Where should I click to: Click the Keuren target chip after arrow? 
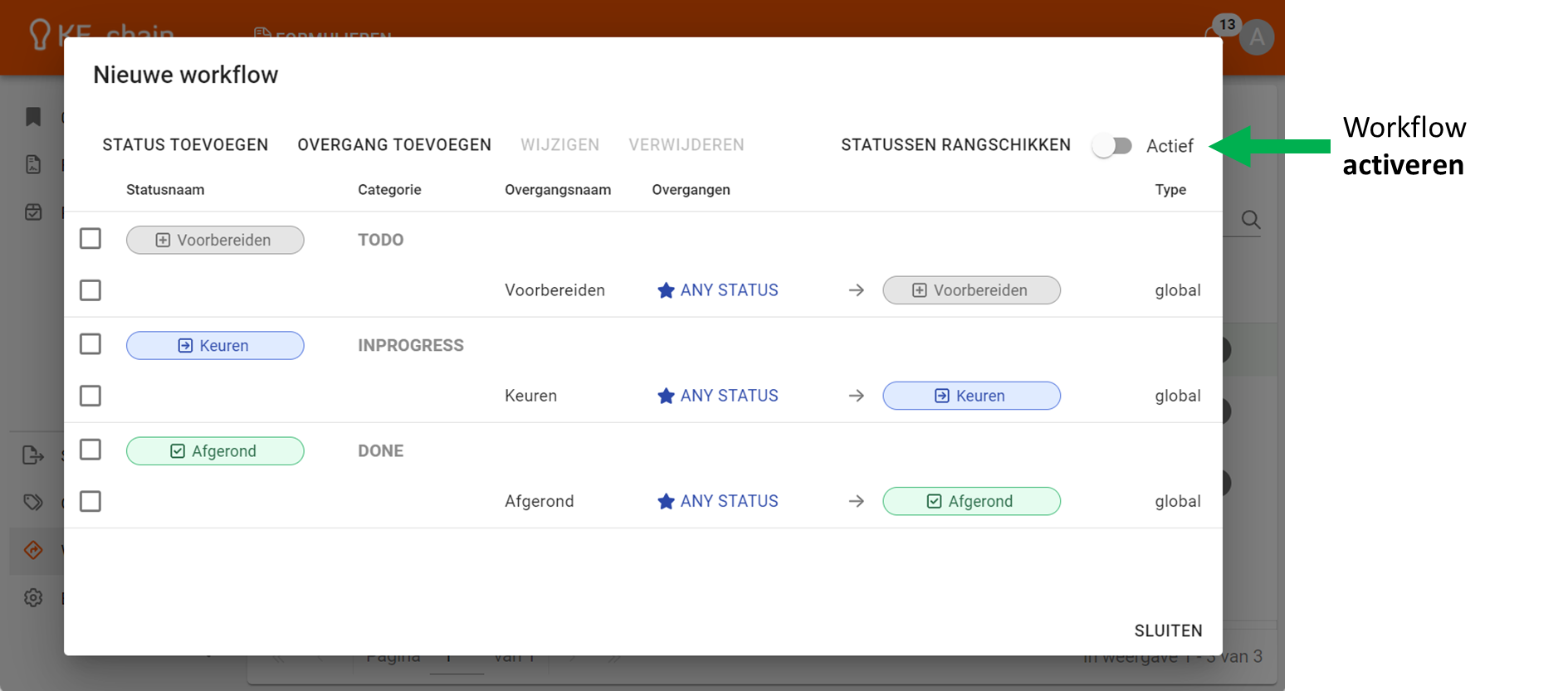click(x=971, y=396)
